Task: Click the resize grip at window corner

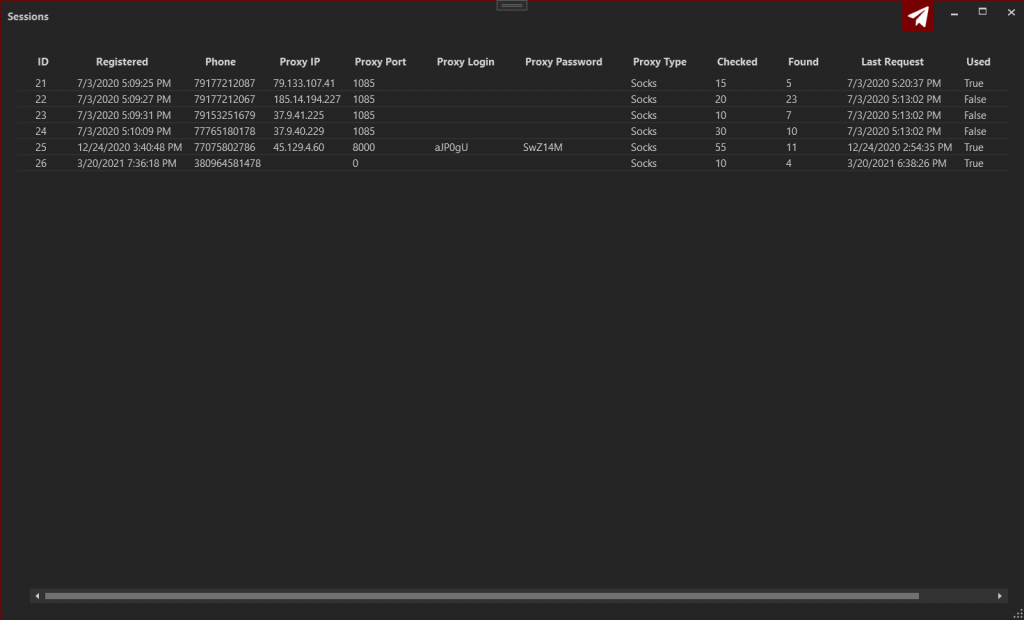Action: click(1017, 613)
